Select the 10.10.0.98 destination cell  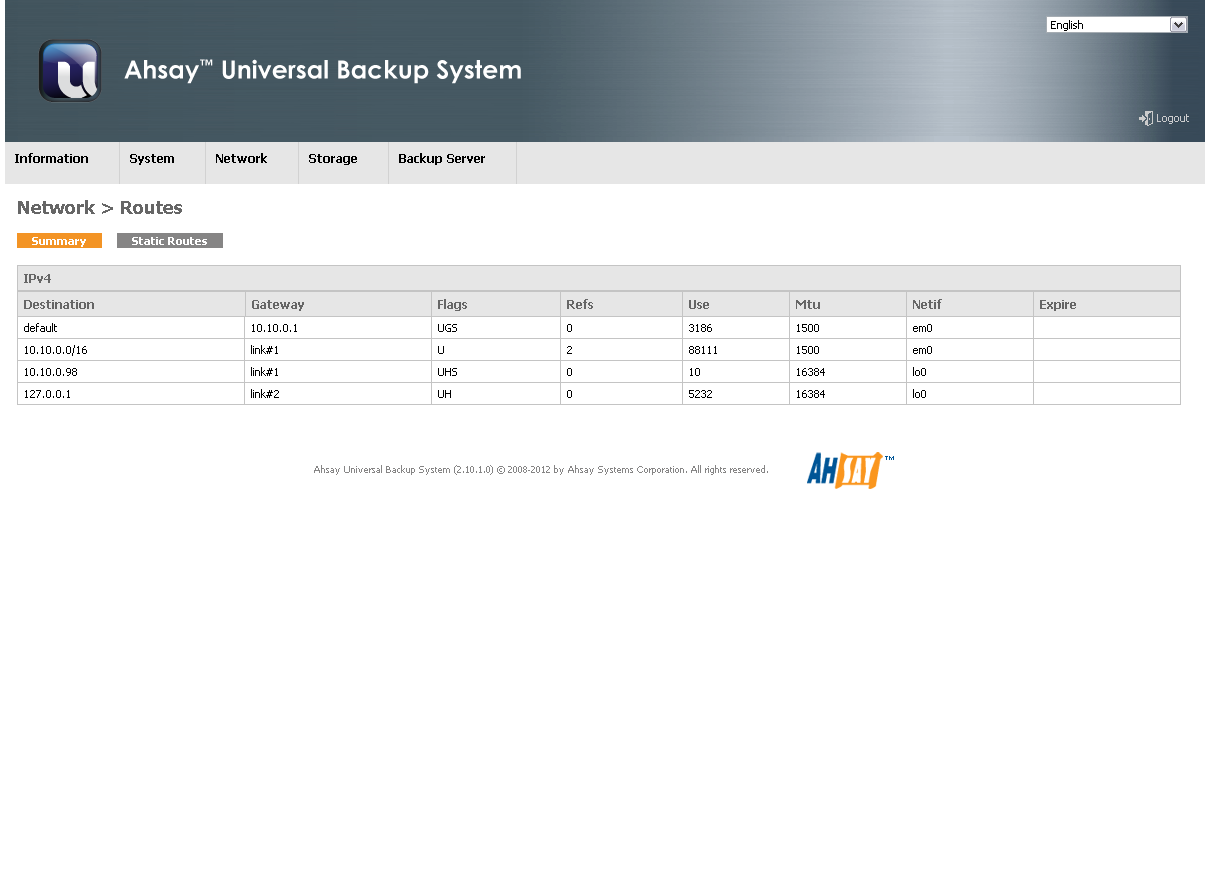tap(131, 372)
